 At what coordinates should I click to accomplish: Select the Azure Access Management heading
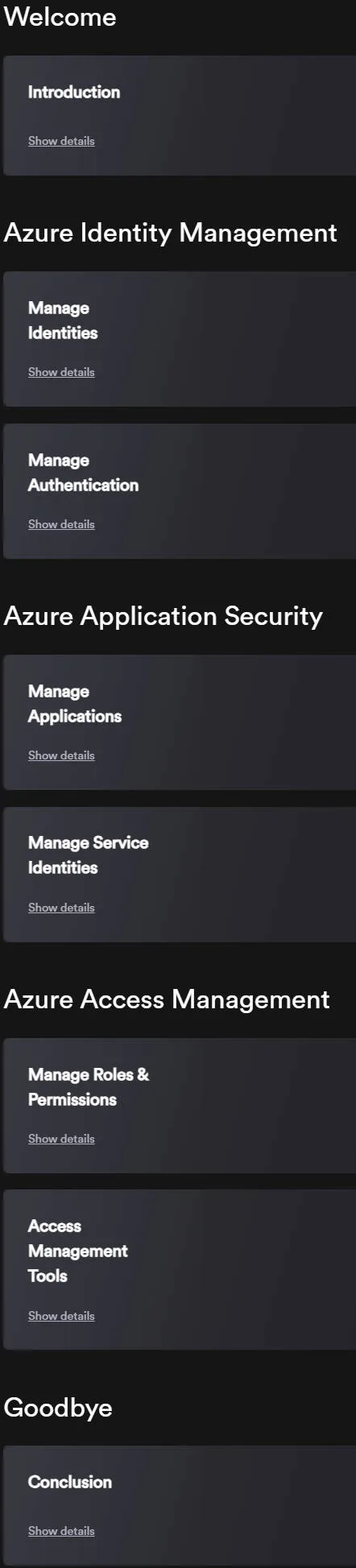click(167, 999)
